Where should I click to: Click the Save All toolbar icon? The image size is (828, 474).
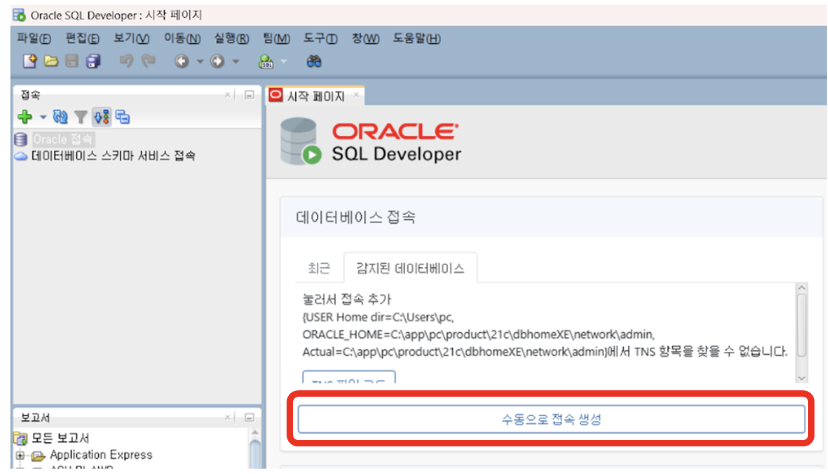[93, 61]
